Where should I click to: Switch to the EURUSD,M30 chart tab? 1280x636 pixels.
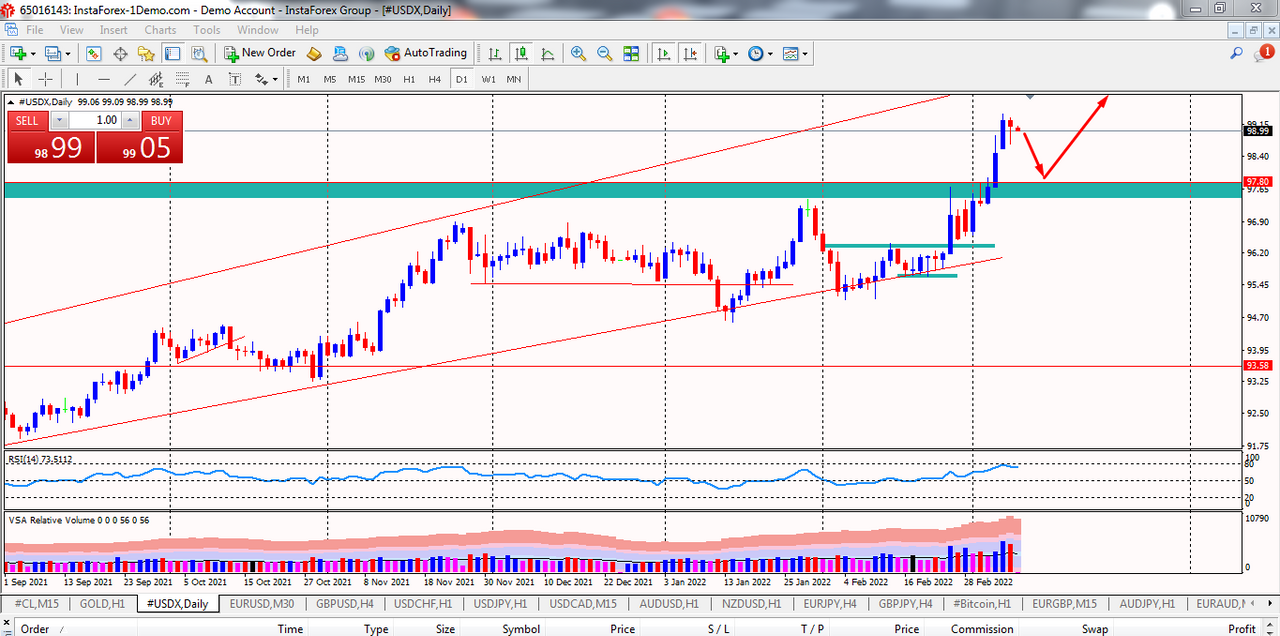(260, 604)
